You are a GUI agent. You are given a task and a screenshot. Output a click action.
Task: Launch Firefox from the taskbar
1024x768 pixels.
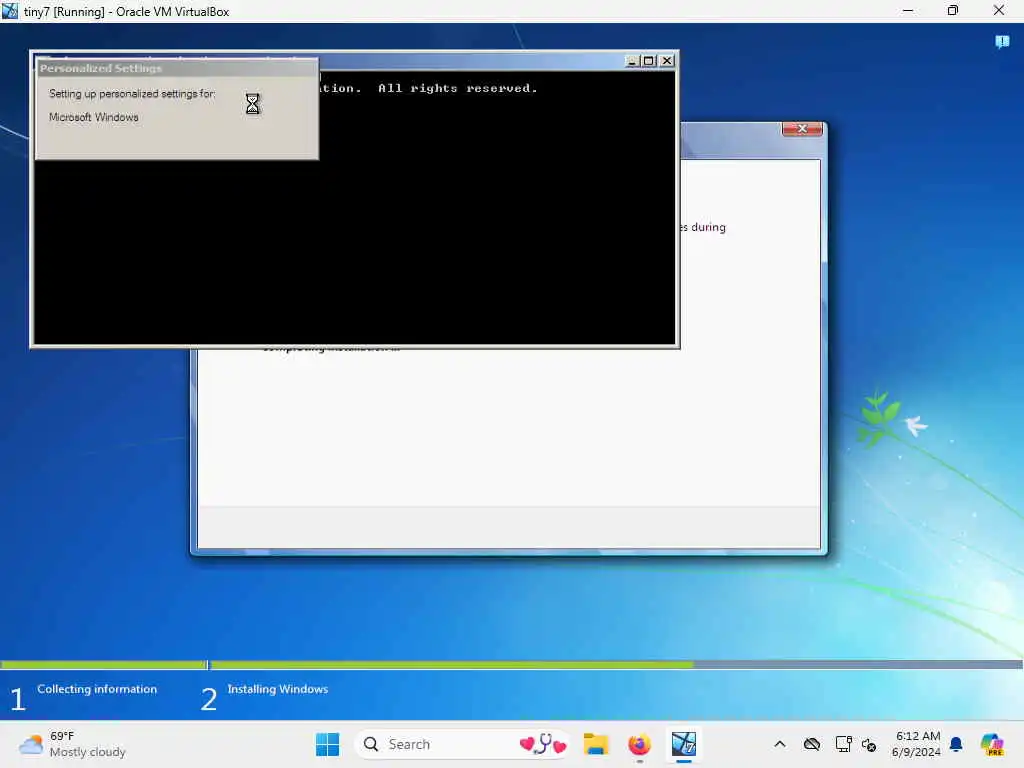click(639, 744)
